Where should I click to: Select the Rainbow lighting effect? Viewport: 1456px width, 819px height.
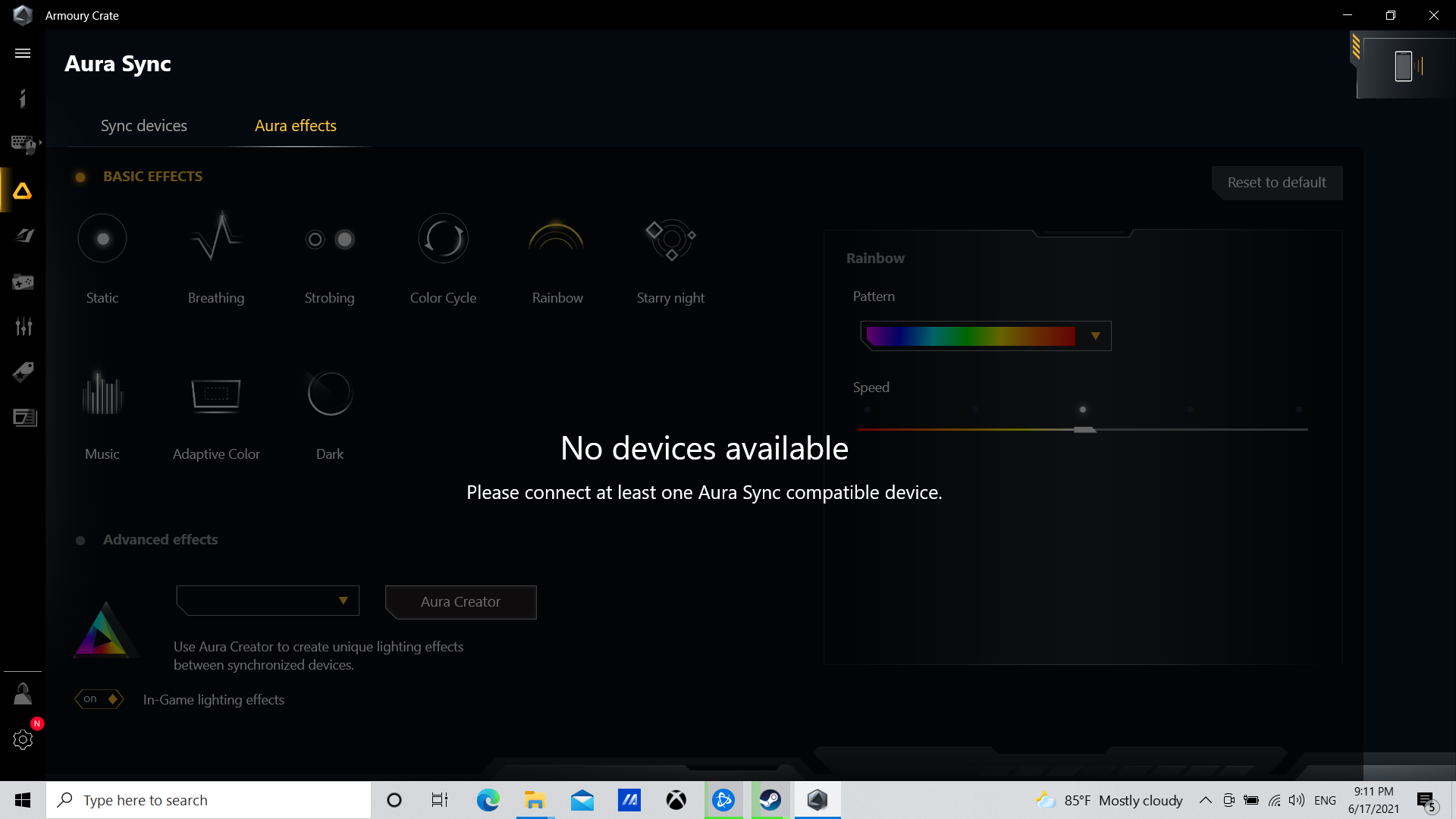[557, 259]
